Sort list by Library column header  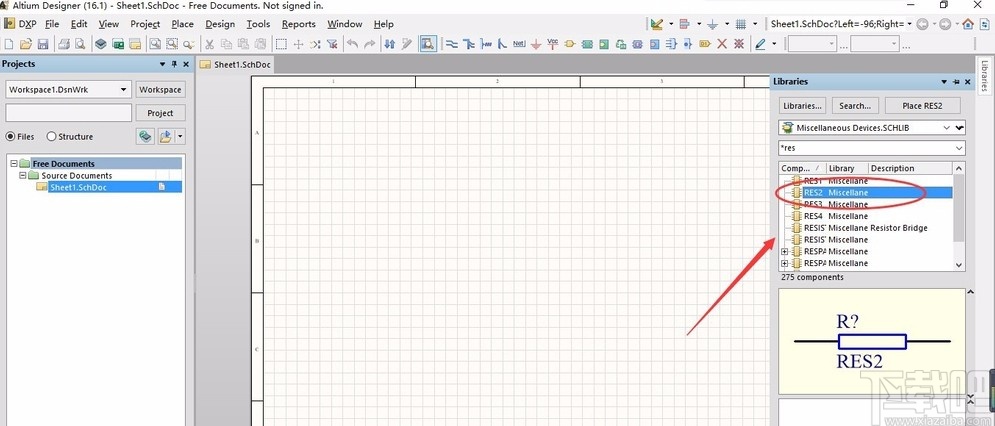847,168
